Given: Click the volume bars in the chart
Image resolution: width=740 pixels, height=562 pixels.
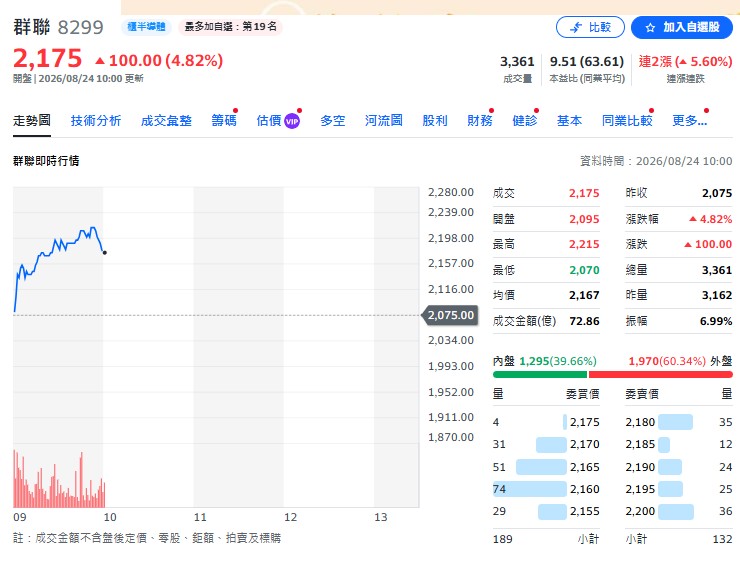Looking at the screenshot, I should (x=59, y=479).
